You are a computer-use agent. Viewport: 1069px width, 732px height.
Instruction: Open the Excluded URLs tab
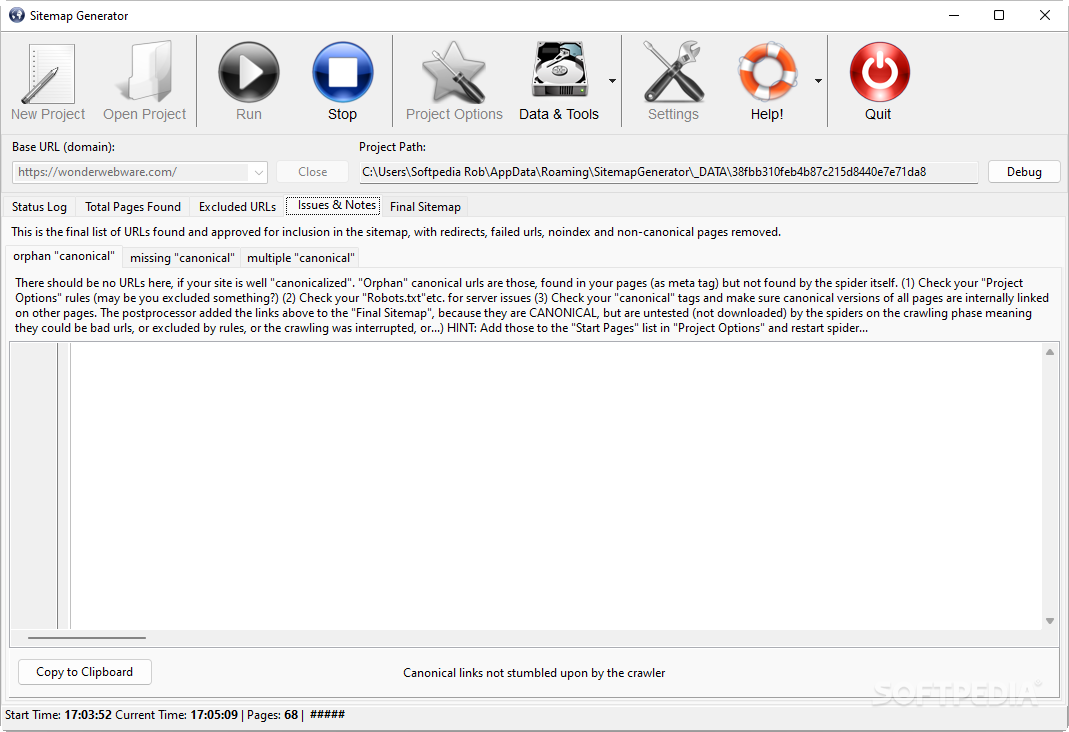[x=237, y=207]
